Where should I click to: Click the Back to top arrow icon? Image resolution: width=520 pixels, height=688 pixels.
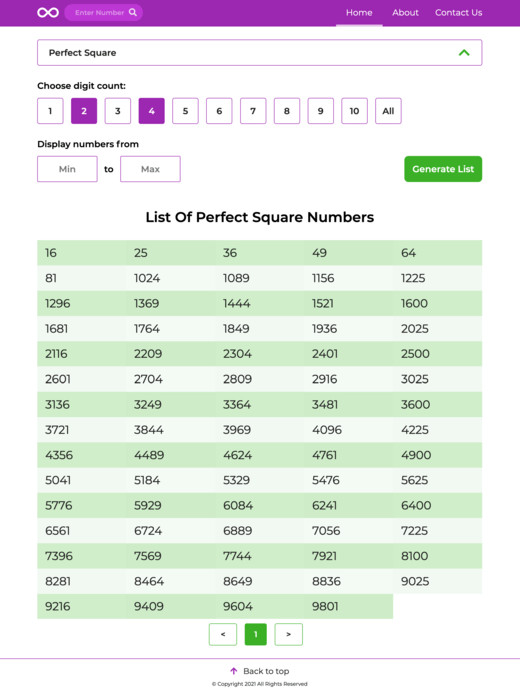coord(234,671)
